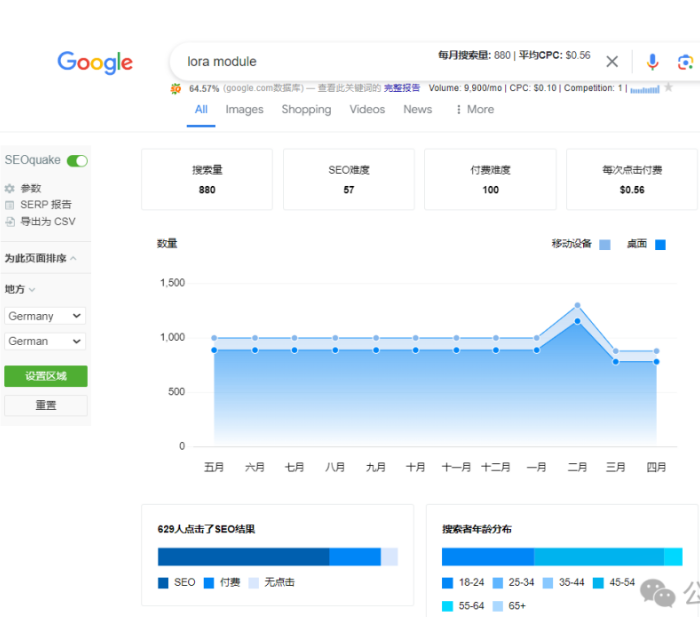Screen dimensions: 700x617
Task: Click the star icon beside trend bars
Action: pos(668,88)
